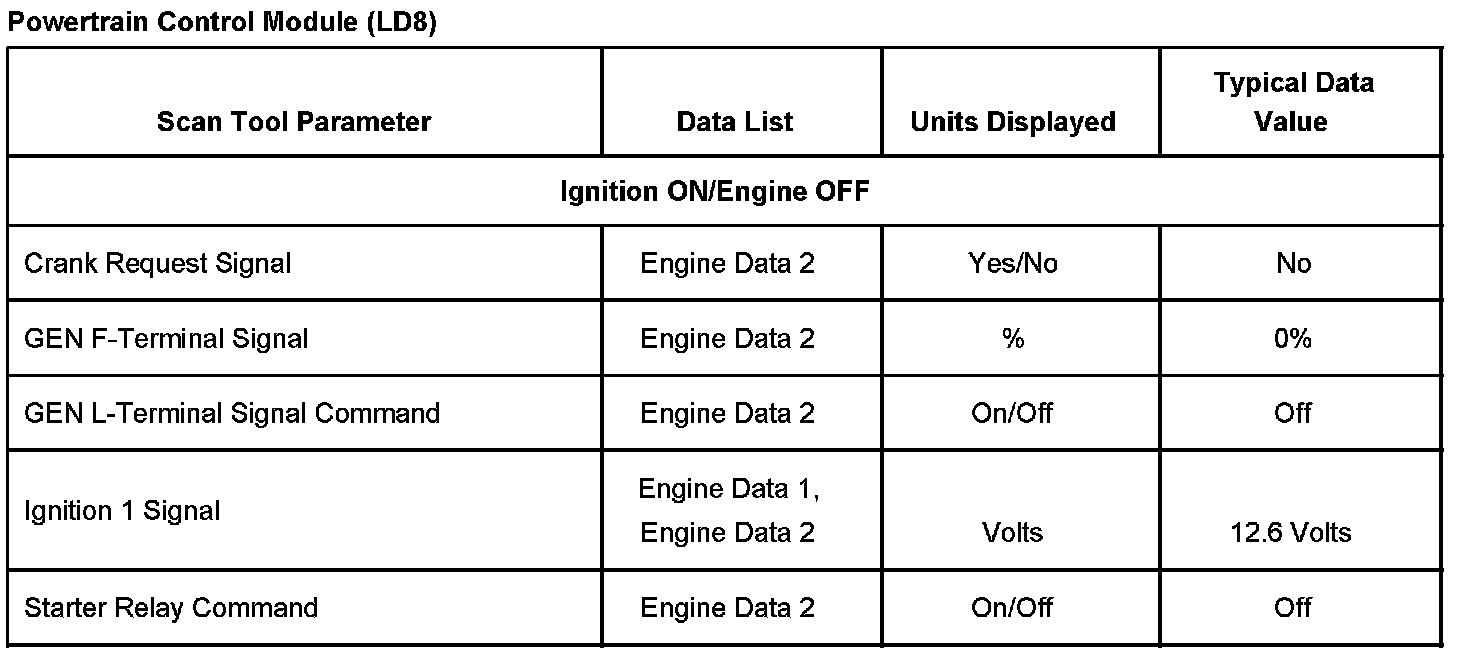Click the Crank Request Signal parameter
Image resolution: width=1472 pixels, height=658 pixels.
(x=158, y=264)
